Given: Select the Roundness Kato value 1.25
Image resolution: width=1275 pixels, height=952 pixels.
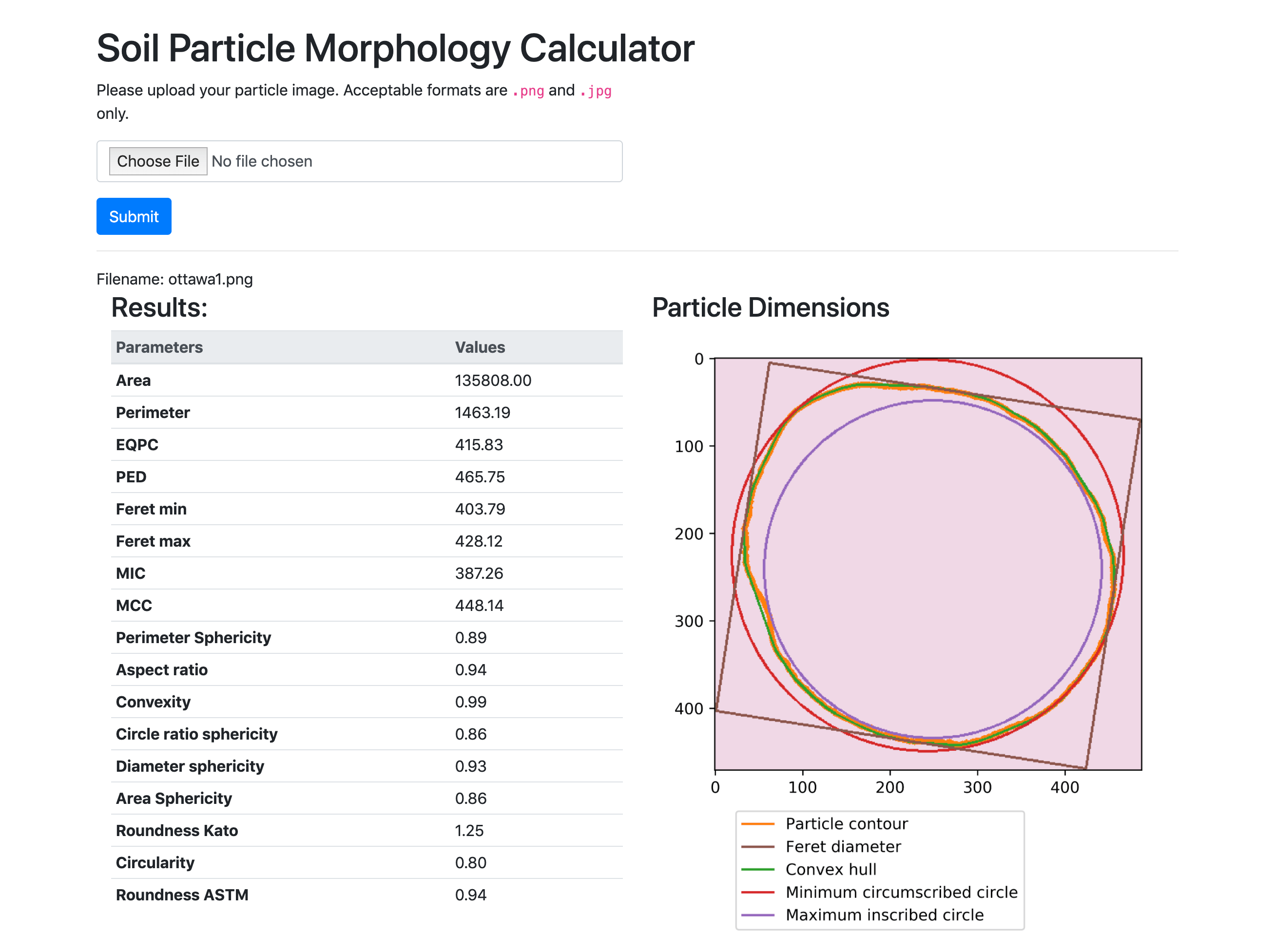Looking at the screenshot, I should [x=468, y=830].
